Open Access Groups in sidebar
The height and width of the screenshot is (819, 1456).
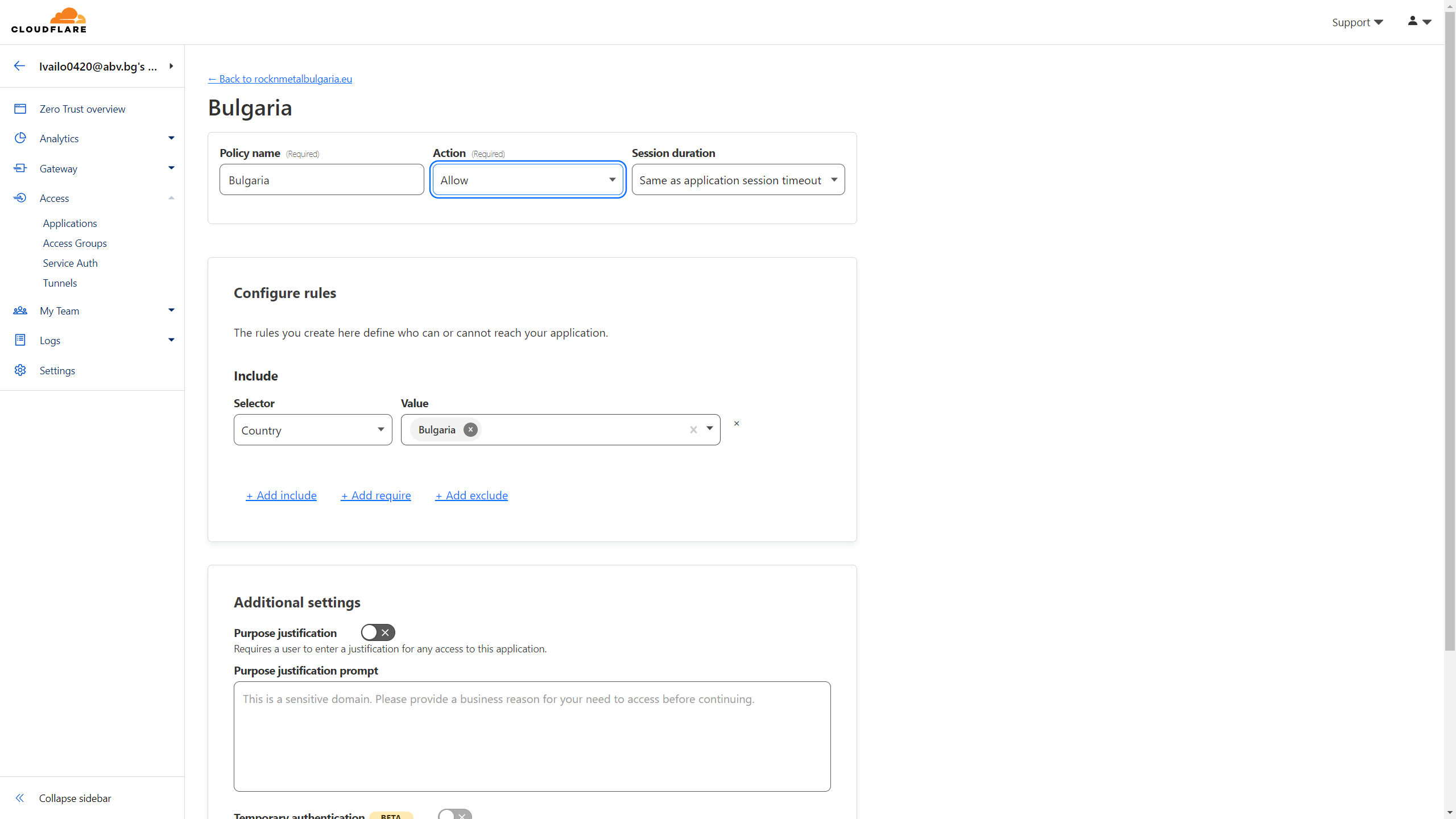tap(75, 243)
